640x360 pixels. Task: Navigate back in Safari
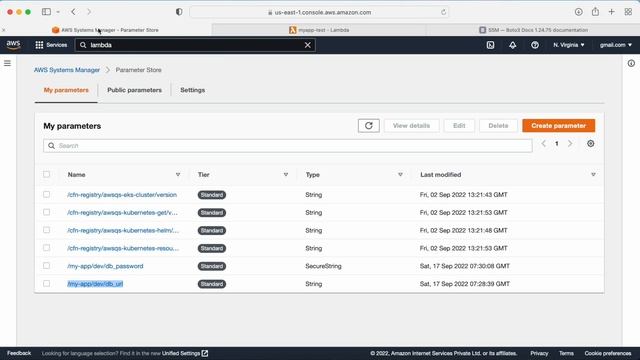(73, 12)
